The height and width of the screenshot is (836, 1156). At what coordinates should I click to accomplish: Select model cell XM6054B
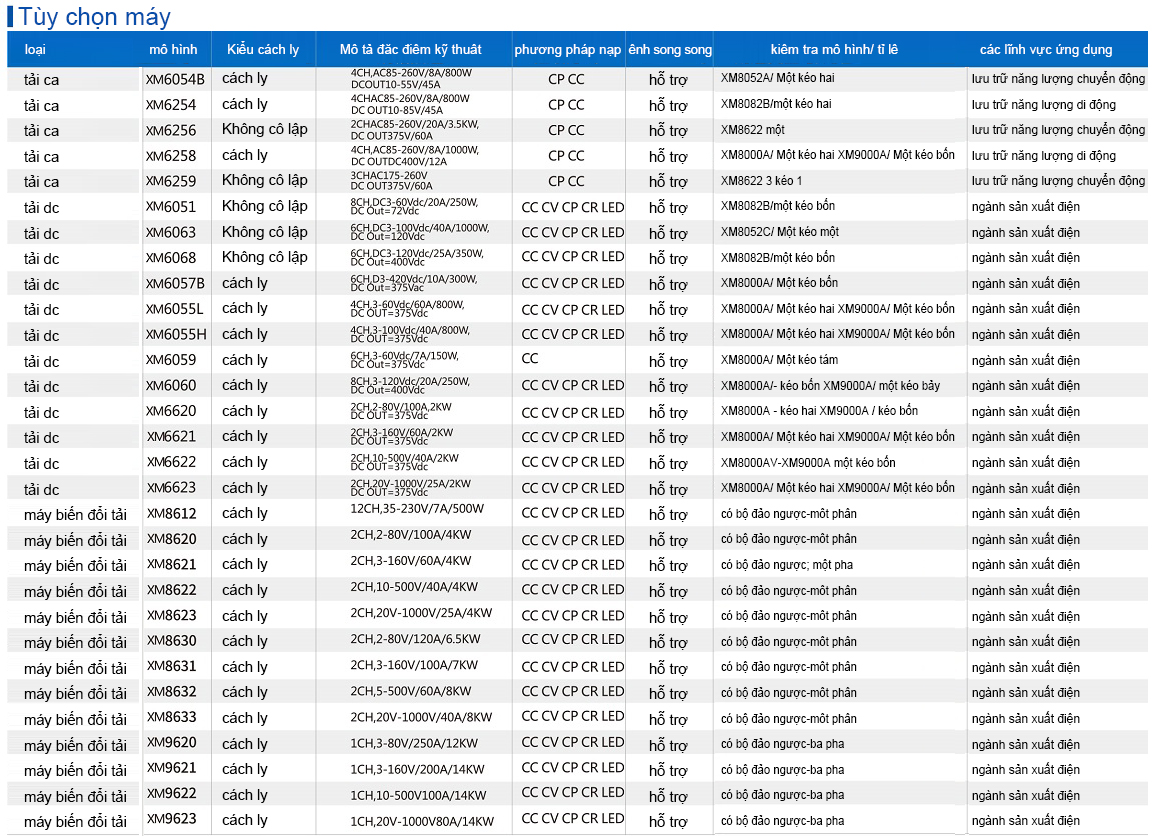tap(175, 79)
